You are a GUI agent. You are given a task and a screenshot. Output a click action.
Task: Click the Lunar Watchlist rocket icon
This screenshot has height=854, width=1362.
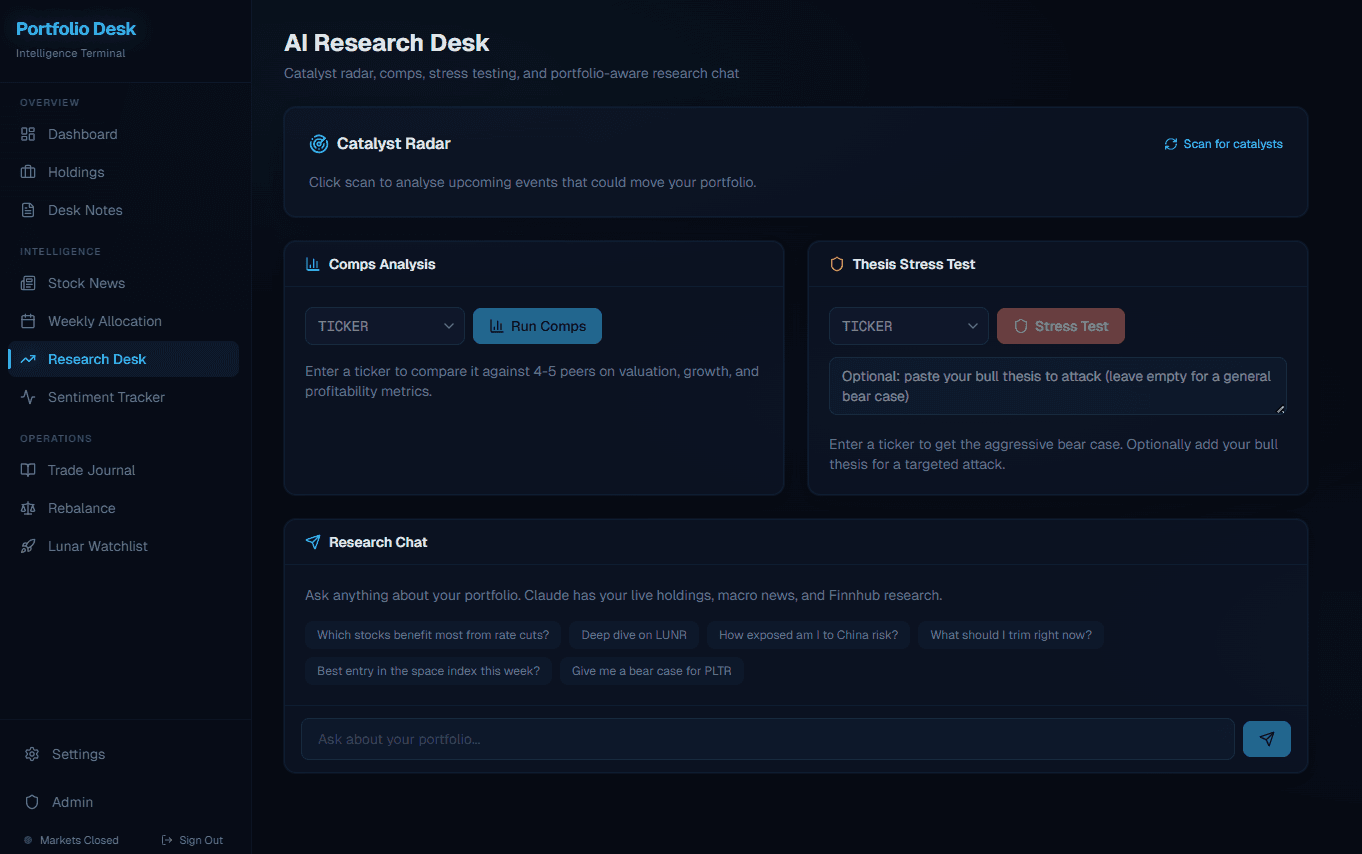click(x=28, y=546)
